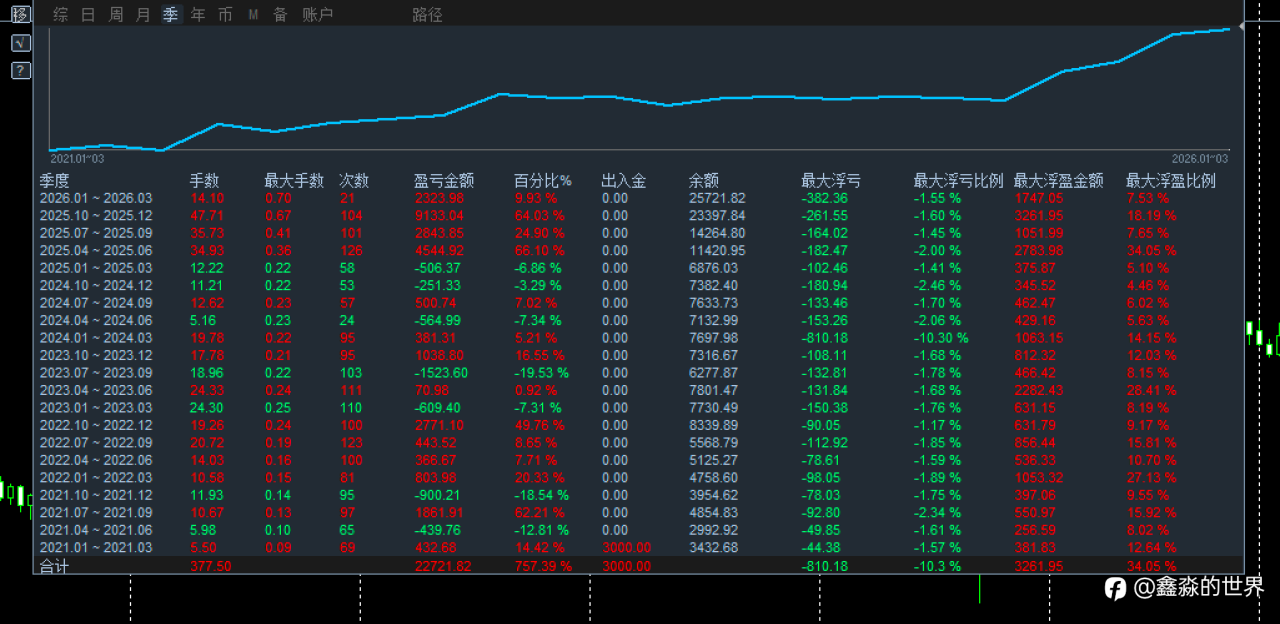Select the 2025.10 ~ 2025.12 quarter row
Viewport: 1280px width, 624px height.
click(95, 216)
